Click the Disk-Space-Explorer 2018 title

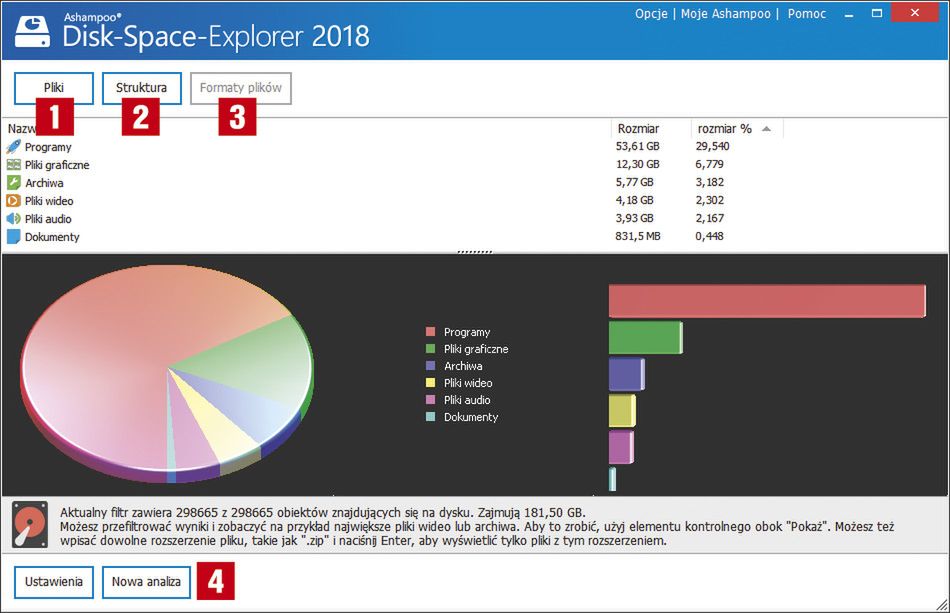coord(216,36)
